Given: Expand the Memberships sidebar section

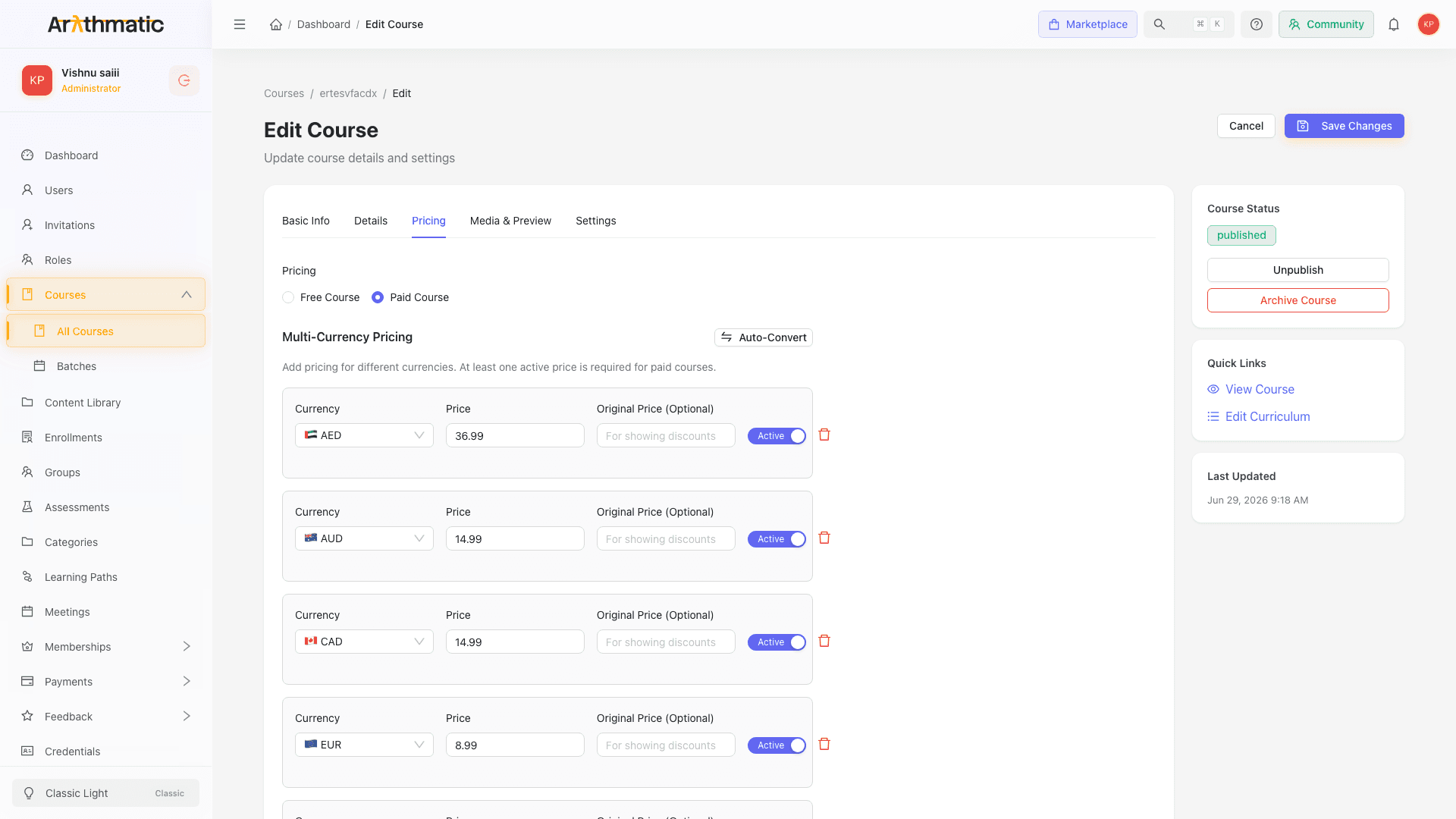Looking at the screenshot, I should (187, 647).
